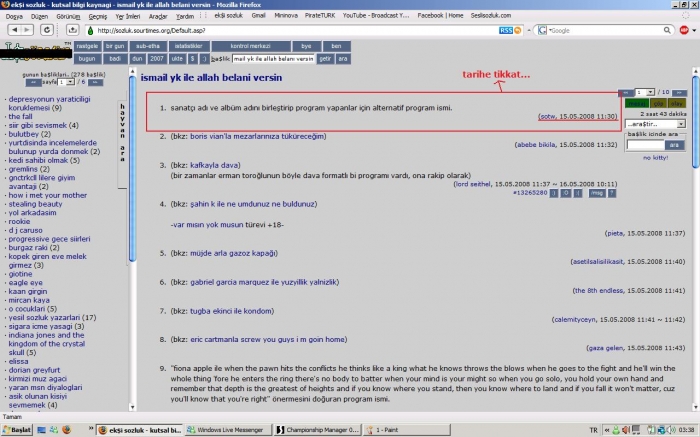Go to next topics page in left panel

pyautogui.click(x=96, y=83)
